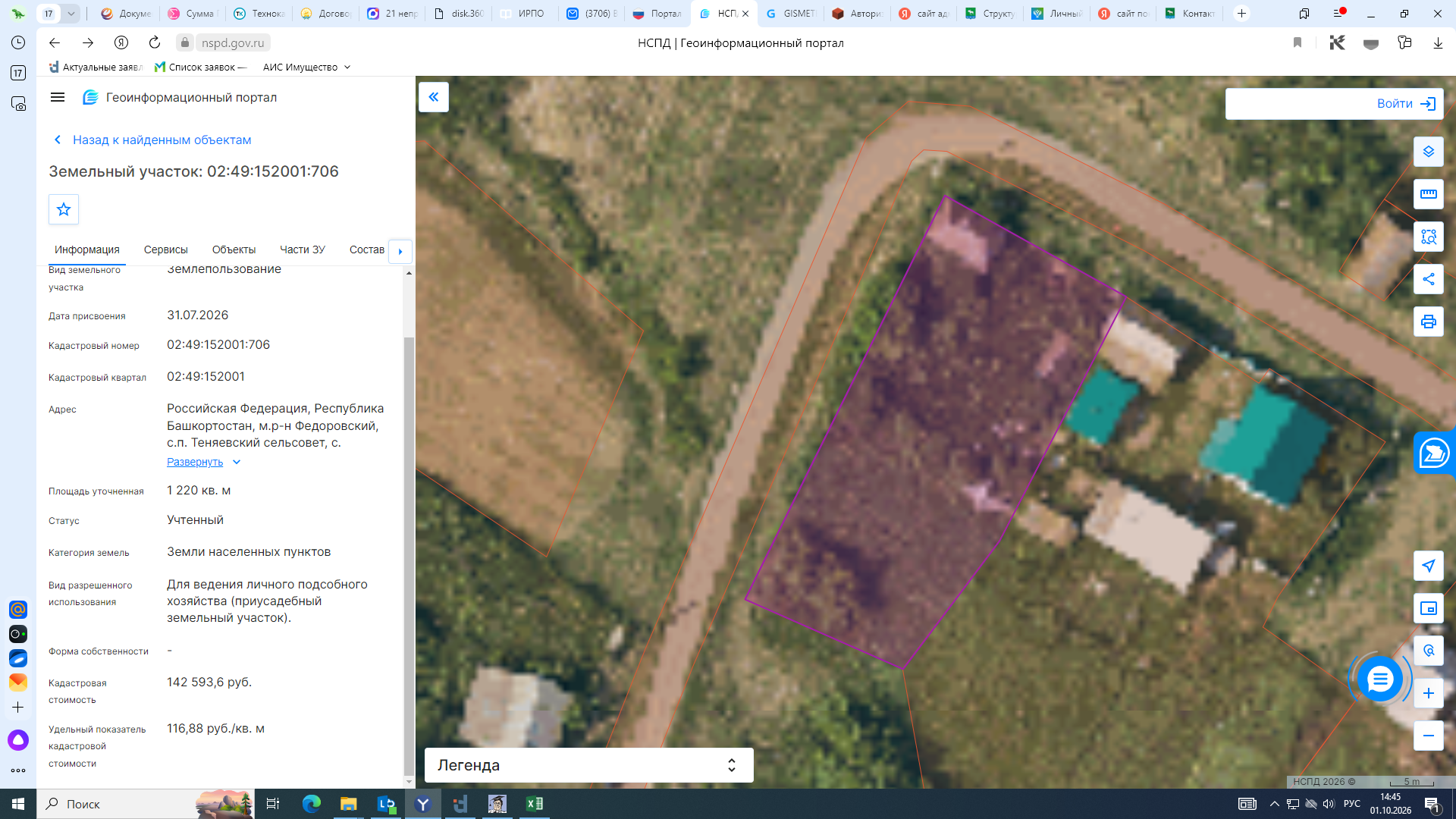Open the map layers tool
Image resolution: width=1456 pixels, height=819 pixels.
(x=1429, y=152)
